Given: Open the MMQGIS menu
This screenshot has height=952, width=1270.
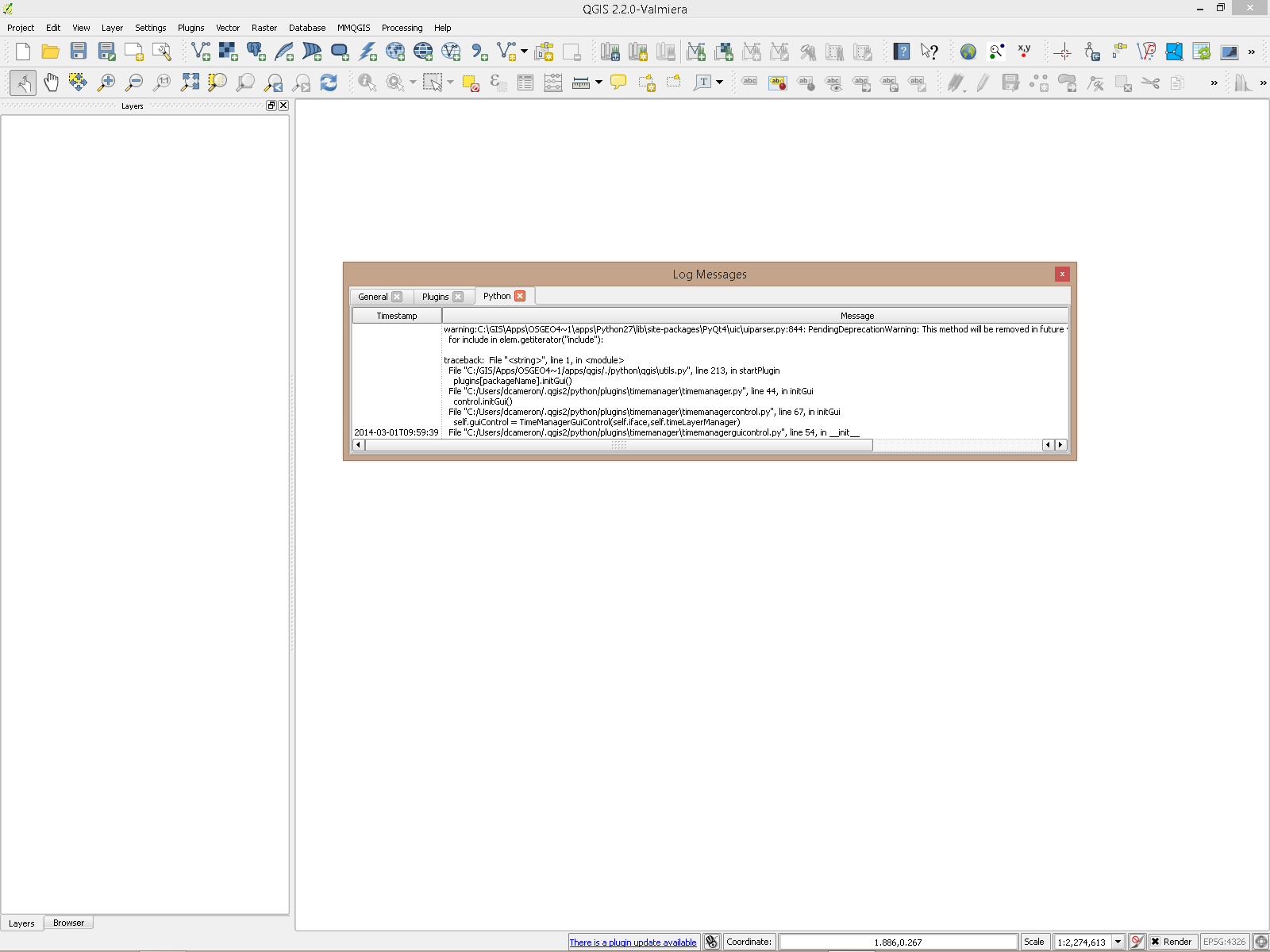Looking at the screenshot, I should tap(353, 28).
